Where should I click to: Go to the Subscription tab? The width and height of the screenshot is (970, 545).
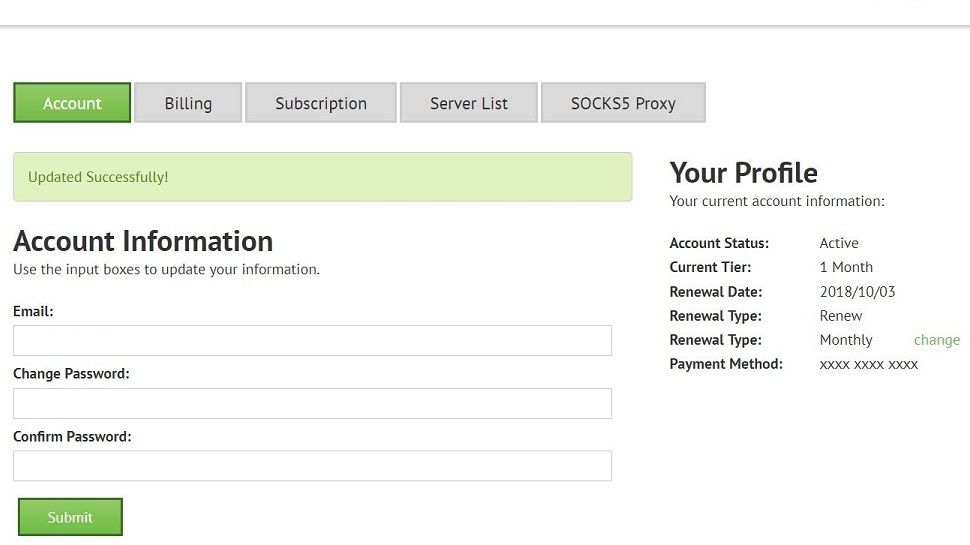[321, 103]
